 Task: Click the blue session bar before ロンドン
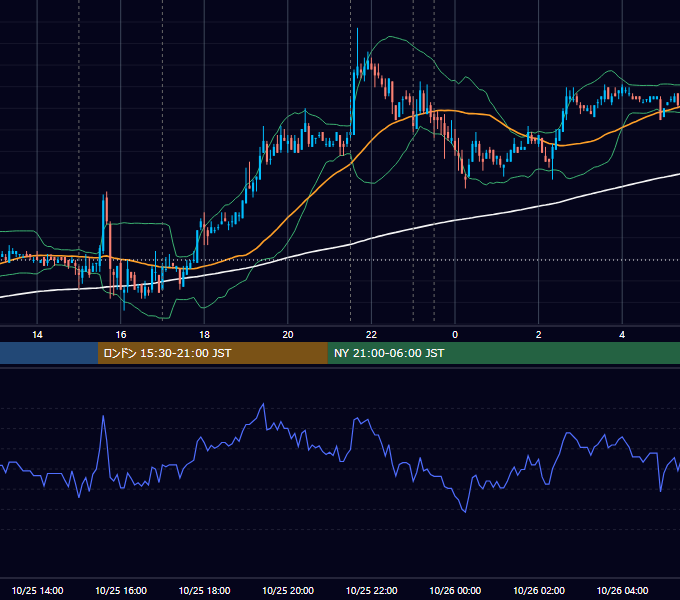pos(49,353)
